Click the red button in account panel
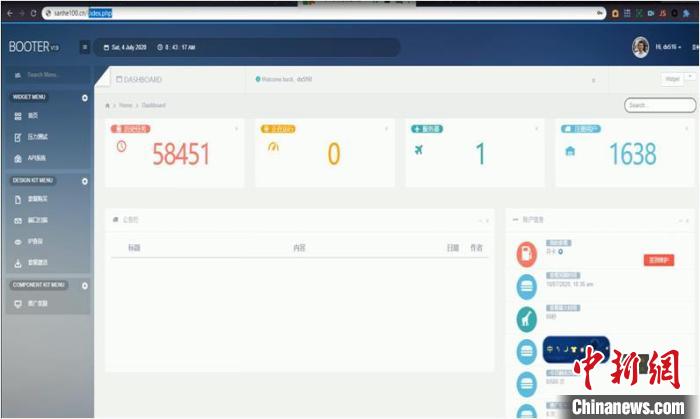This screenshot has width=700, height=419. (x=658, y=260)
